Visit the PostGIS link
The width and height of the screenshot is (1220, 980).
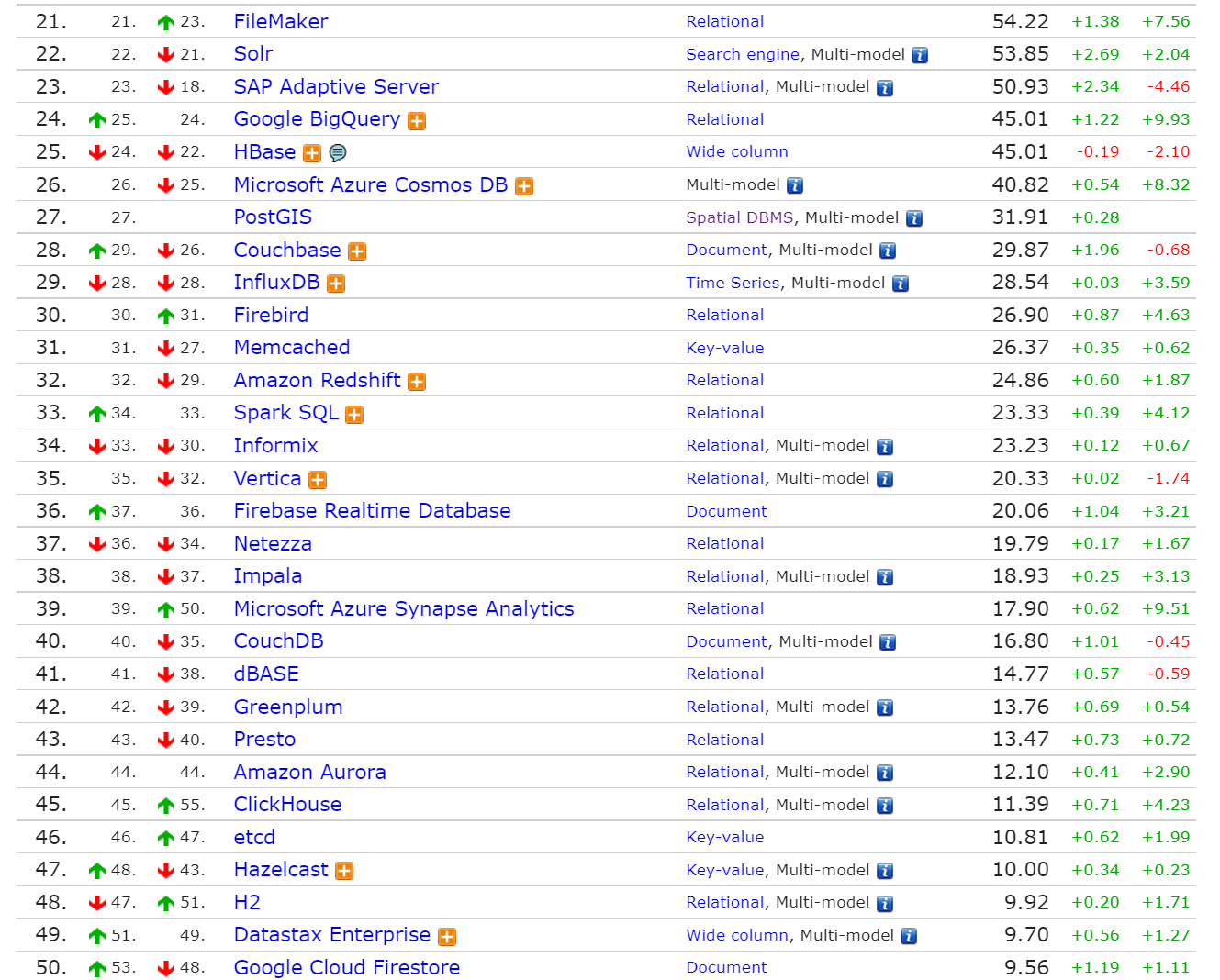click(x=273, y=217)
